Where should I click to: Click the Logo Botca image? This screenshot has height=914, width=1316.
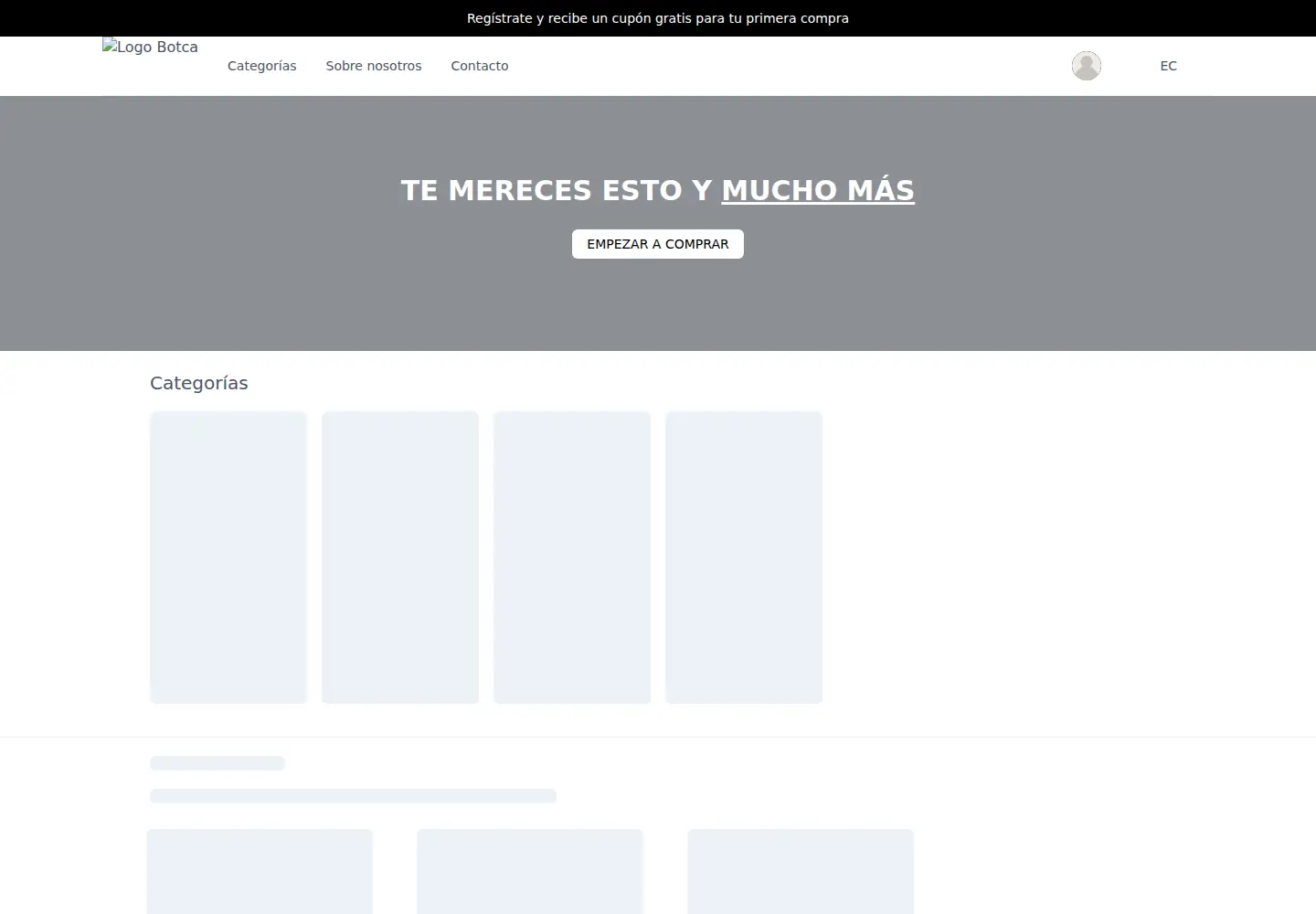click(x=151, y=48)
